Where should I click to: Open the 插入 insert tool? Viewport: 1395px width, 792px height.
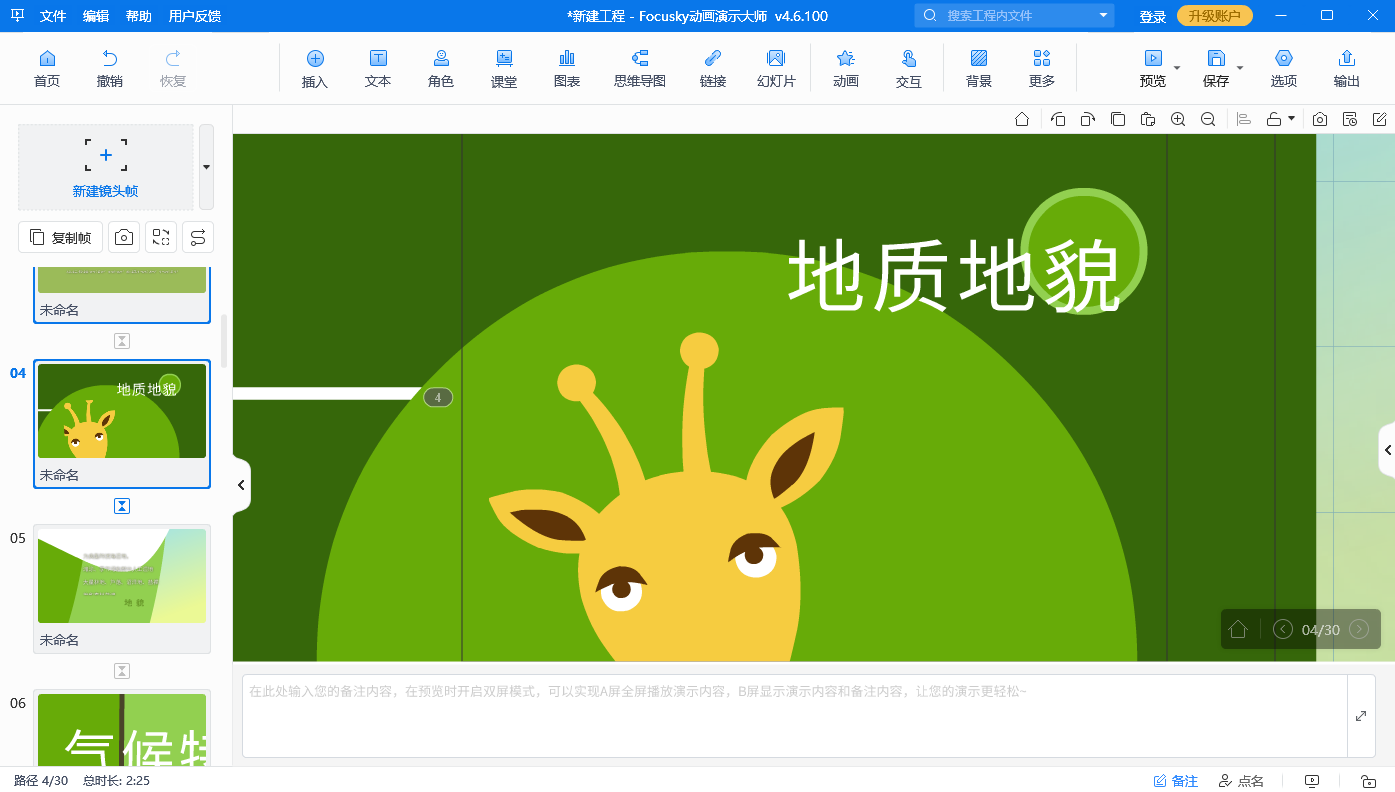315,69
